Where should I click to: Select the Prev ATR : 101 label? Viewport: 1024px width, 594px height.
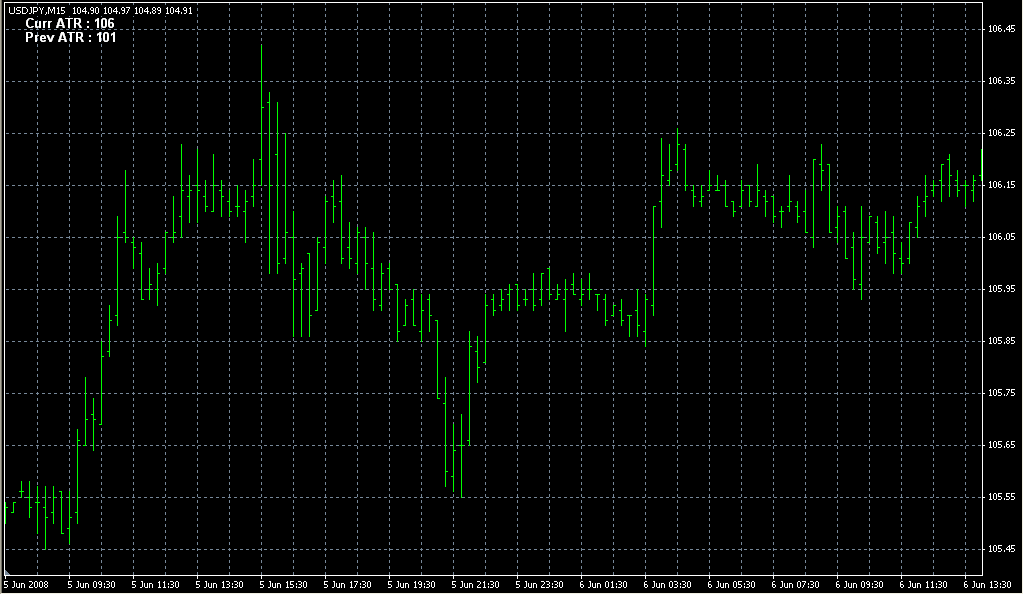[x=71, y=38]
